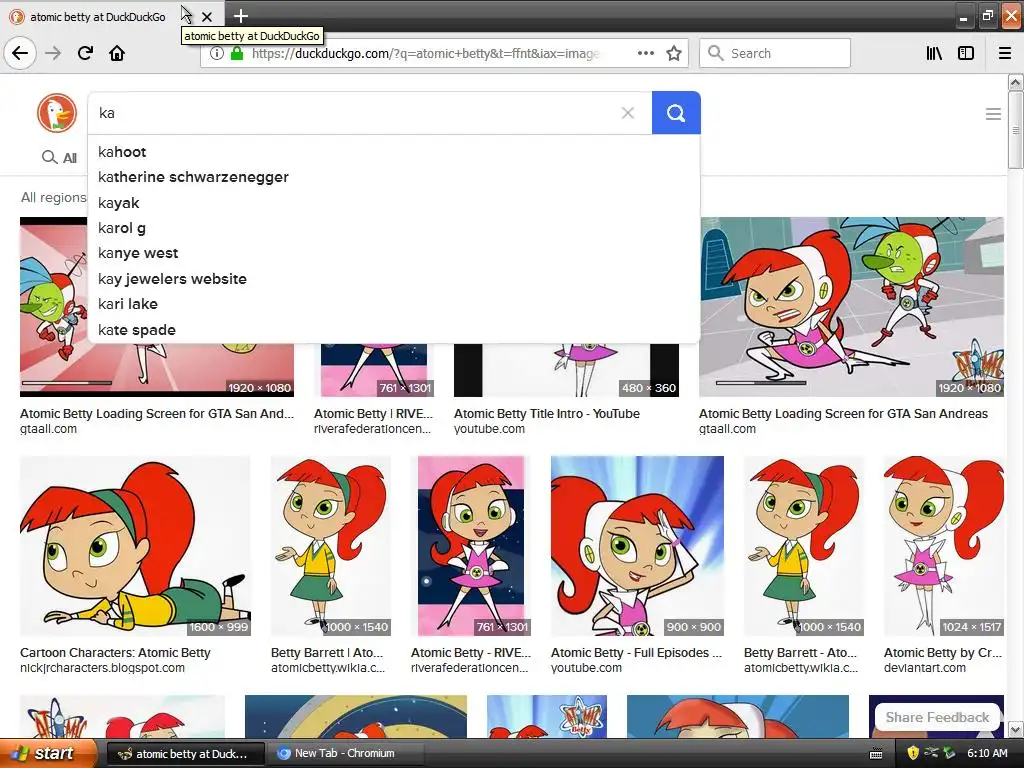Select the atomic betty browser tab

click(98, 16)
